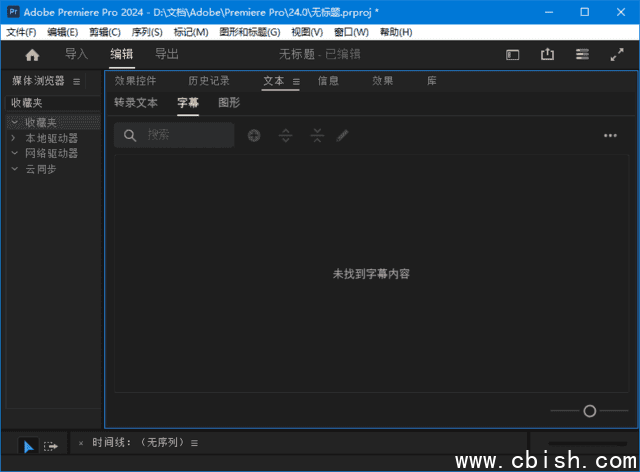Go to the Home screen icon
640x472 pixels.
[32, 55]
